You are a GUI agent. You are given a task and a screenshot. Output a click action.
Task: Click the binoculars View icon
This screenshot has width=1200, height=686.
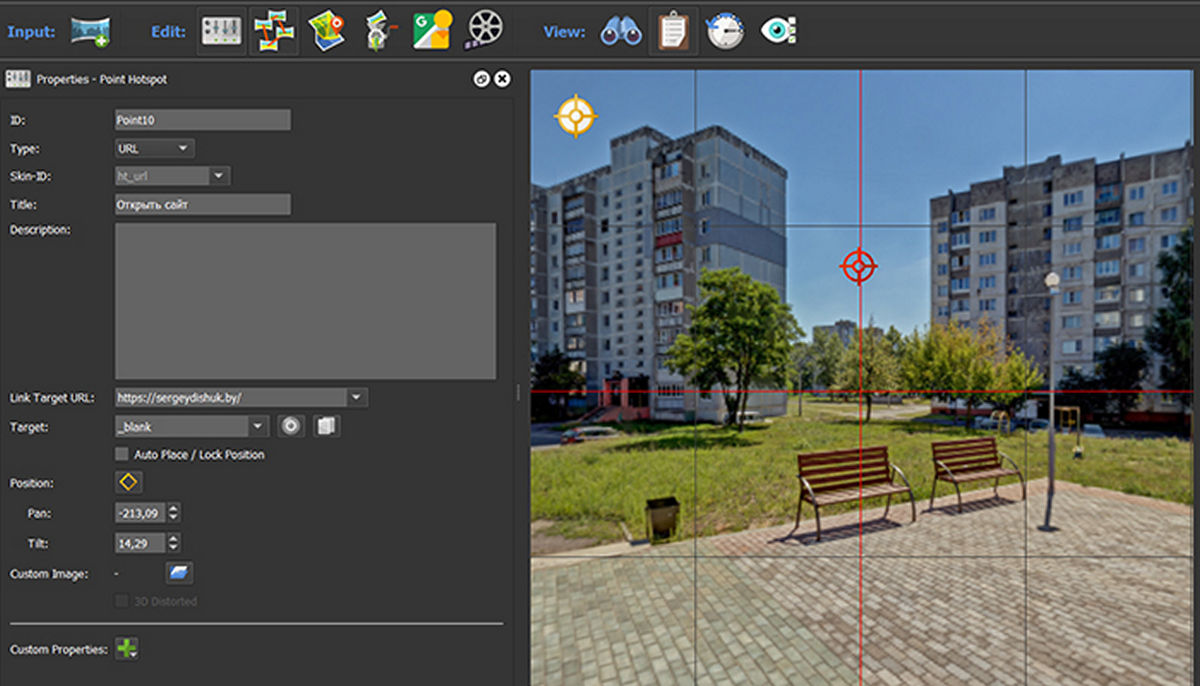pyautogui.click(x=620, y=31)
